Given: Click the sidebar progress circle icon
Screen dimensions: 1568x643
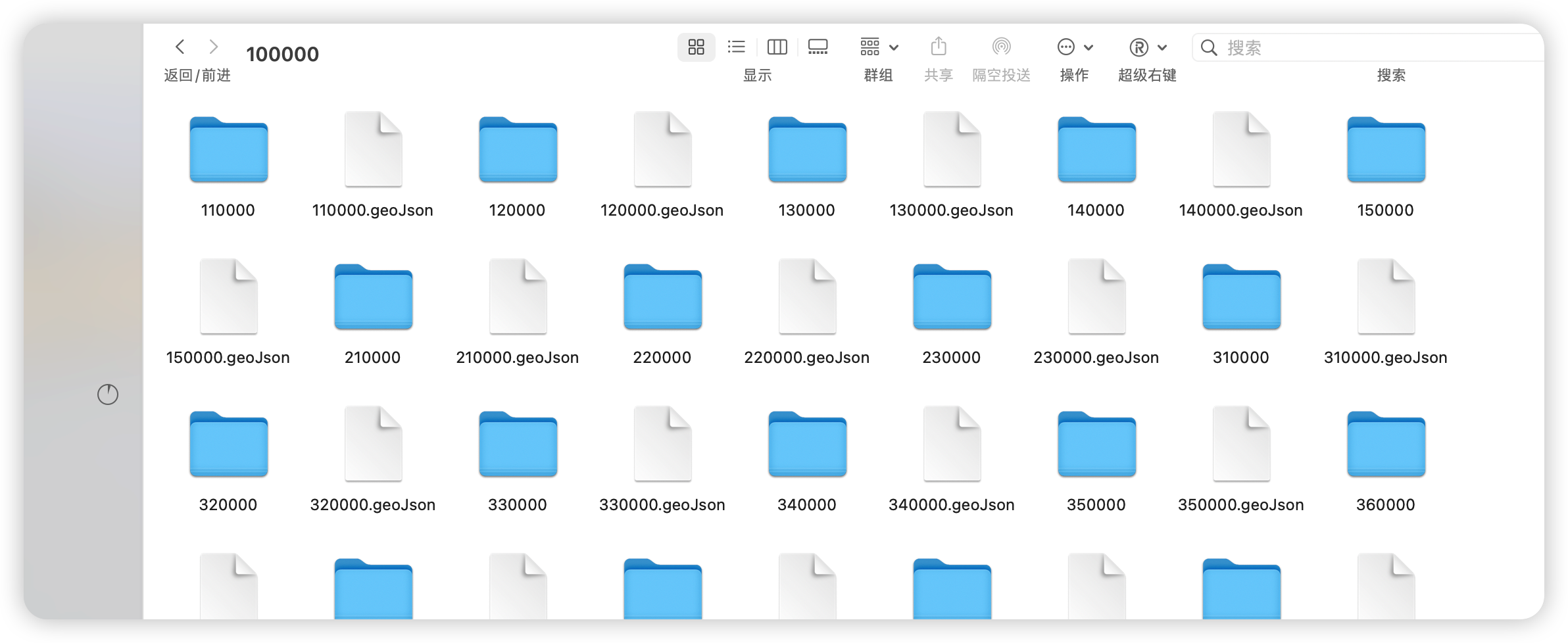Looking at the screenshot, I should click(x=108, y=394).
